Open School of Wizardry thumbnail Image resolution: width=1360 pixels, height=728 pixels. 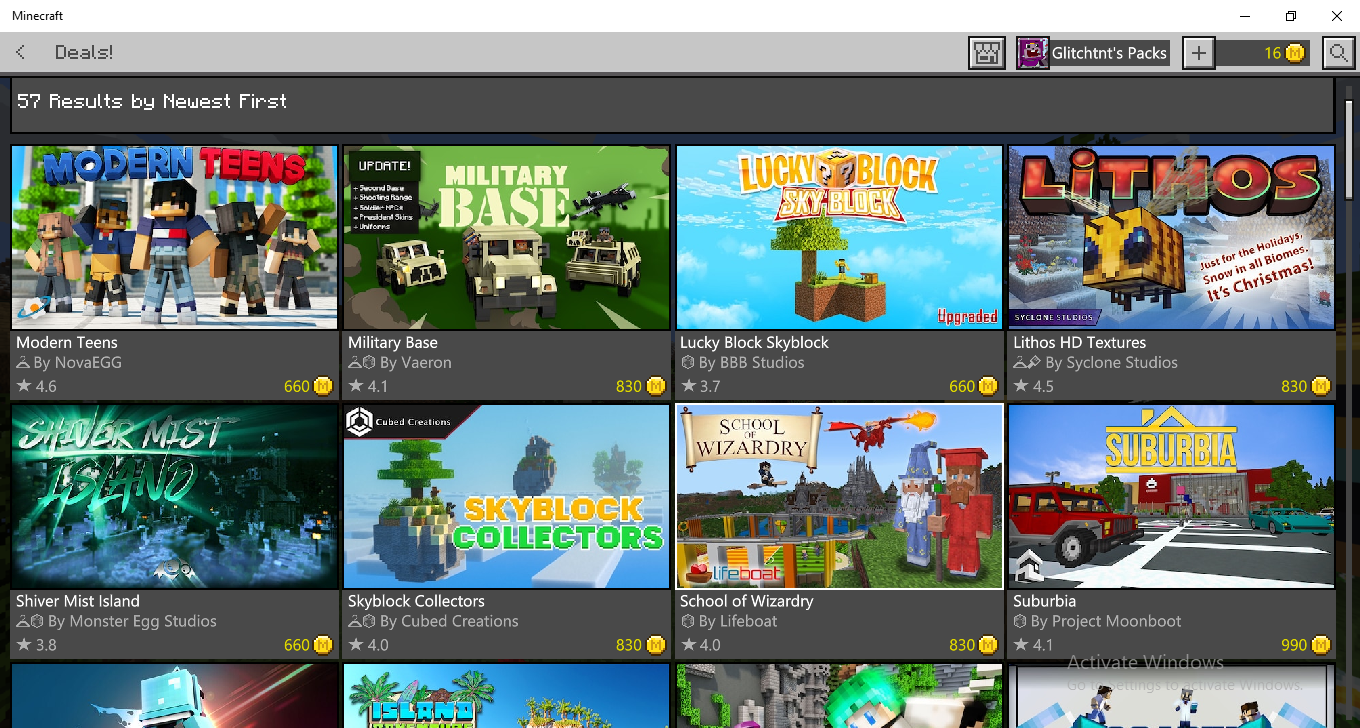(x=839, y=496)
